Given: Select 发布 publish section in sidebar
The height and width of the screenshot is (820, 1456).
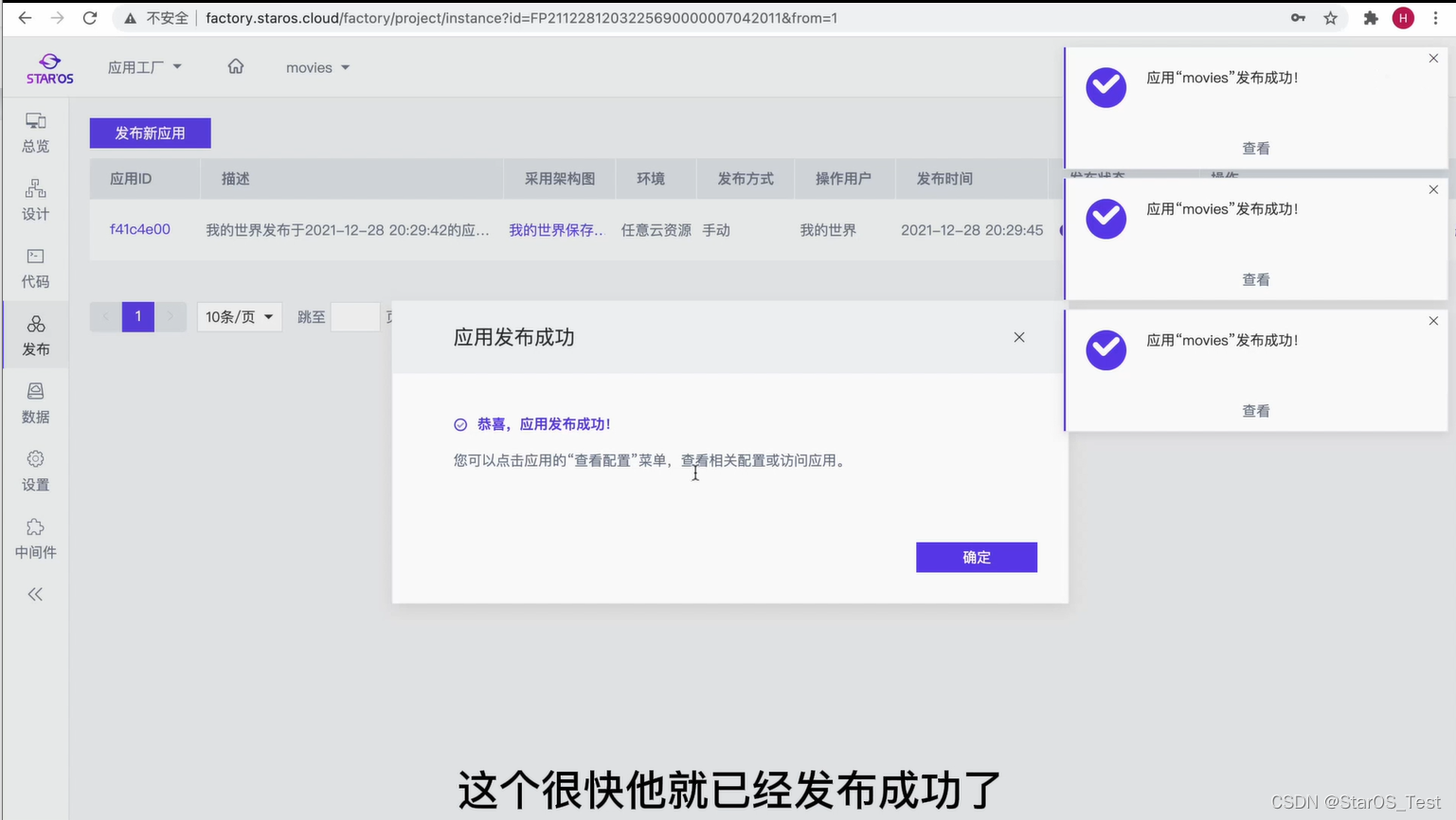Looking at the screenshot, I should pos(35,336).
